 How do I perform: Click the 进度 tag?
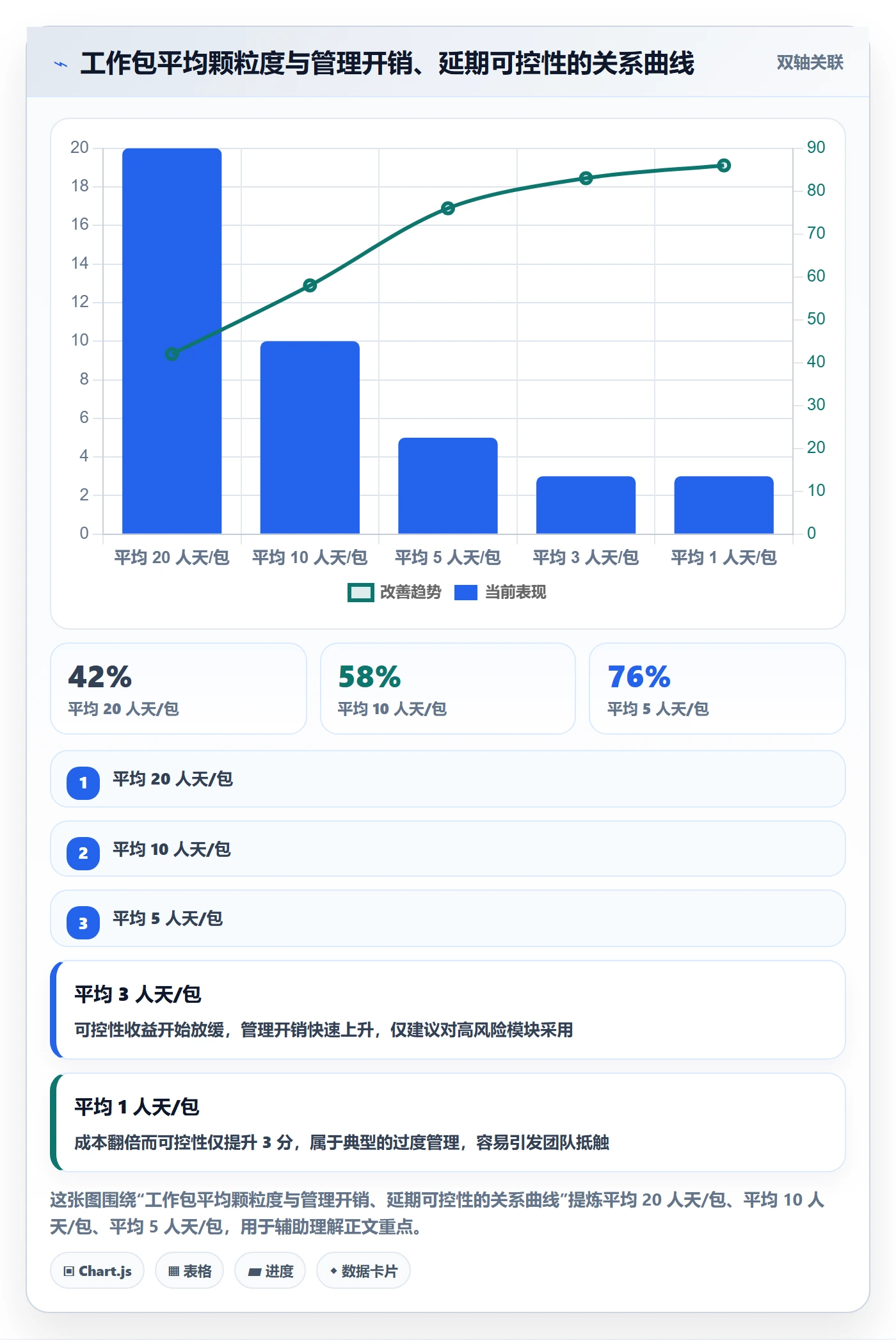pyautogui.click(x=270, y=1271)
